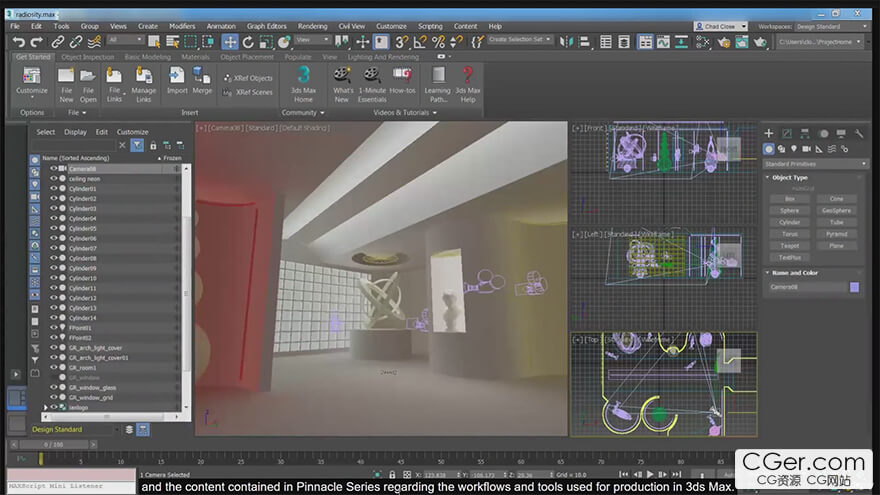
Task: Toggle the Percent Snap icon
Action: [x=438, y=42]
